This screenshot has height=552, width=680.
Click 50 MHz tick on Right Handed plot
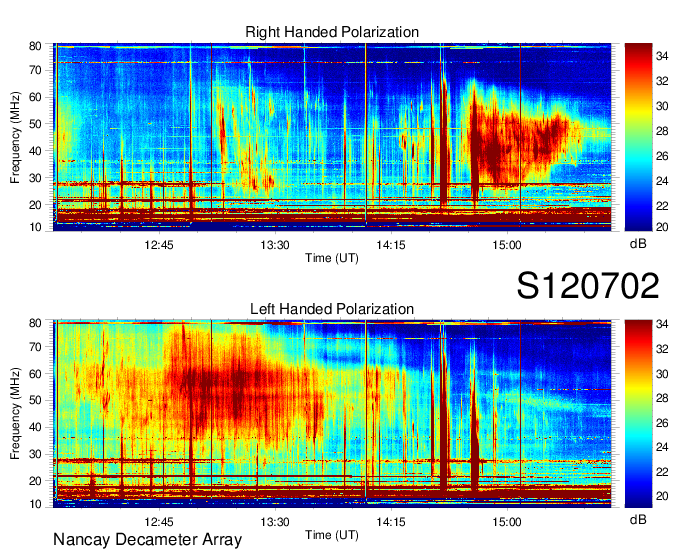point(35,124)
